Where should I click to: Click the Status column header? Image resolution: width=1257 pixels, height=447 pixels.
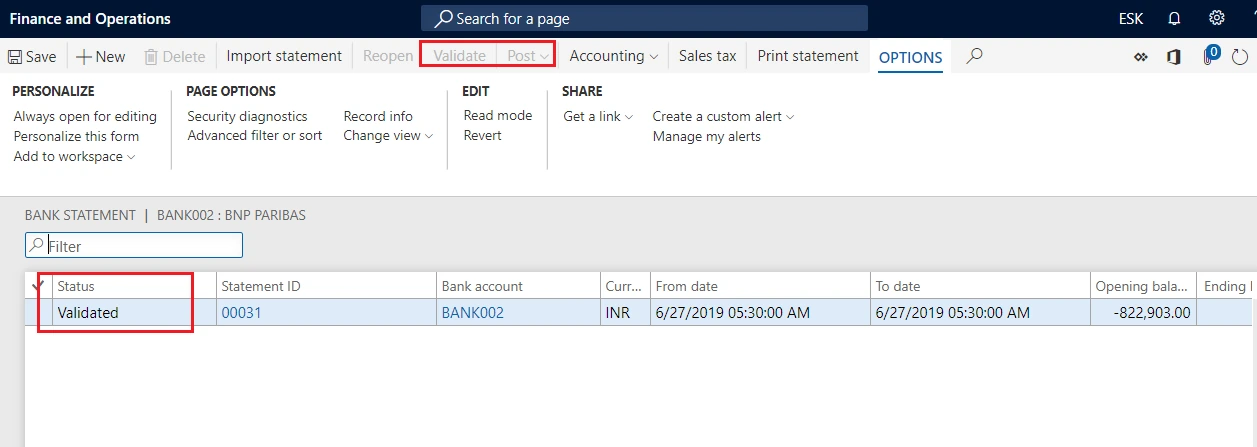(133, 286)
